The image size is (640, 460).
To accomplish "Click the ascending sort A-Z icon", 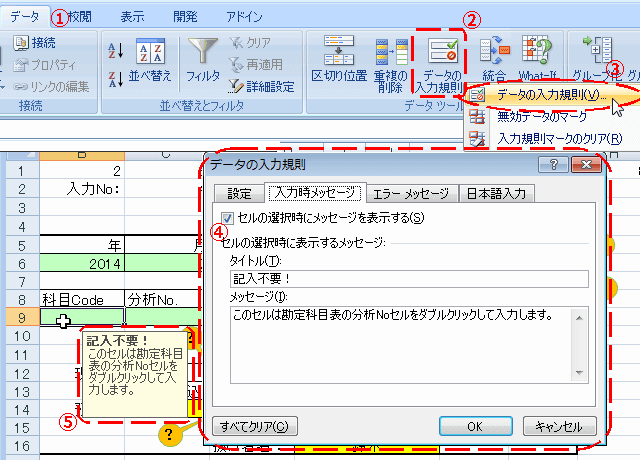I will (x=115, y=44).
